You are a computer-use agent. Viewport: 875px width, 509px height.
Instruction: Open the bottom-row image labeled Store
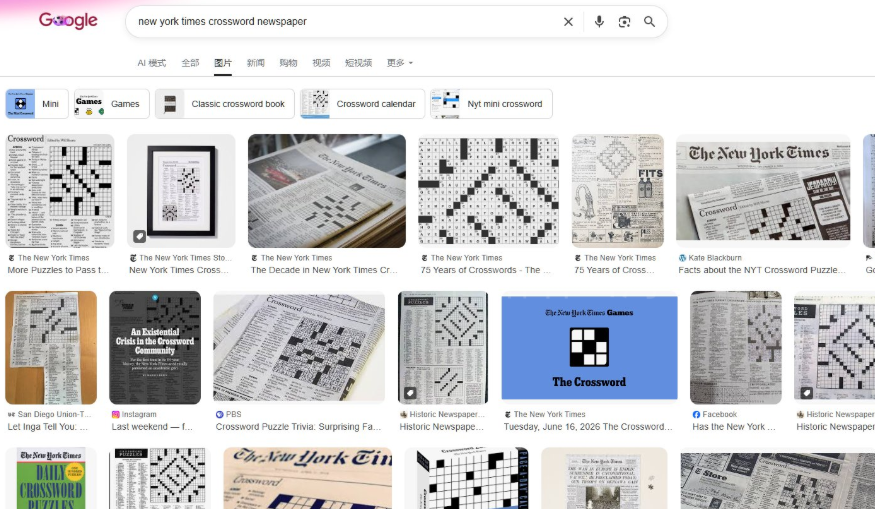(777, 481)
